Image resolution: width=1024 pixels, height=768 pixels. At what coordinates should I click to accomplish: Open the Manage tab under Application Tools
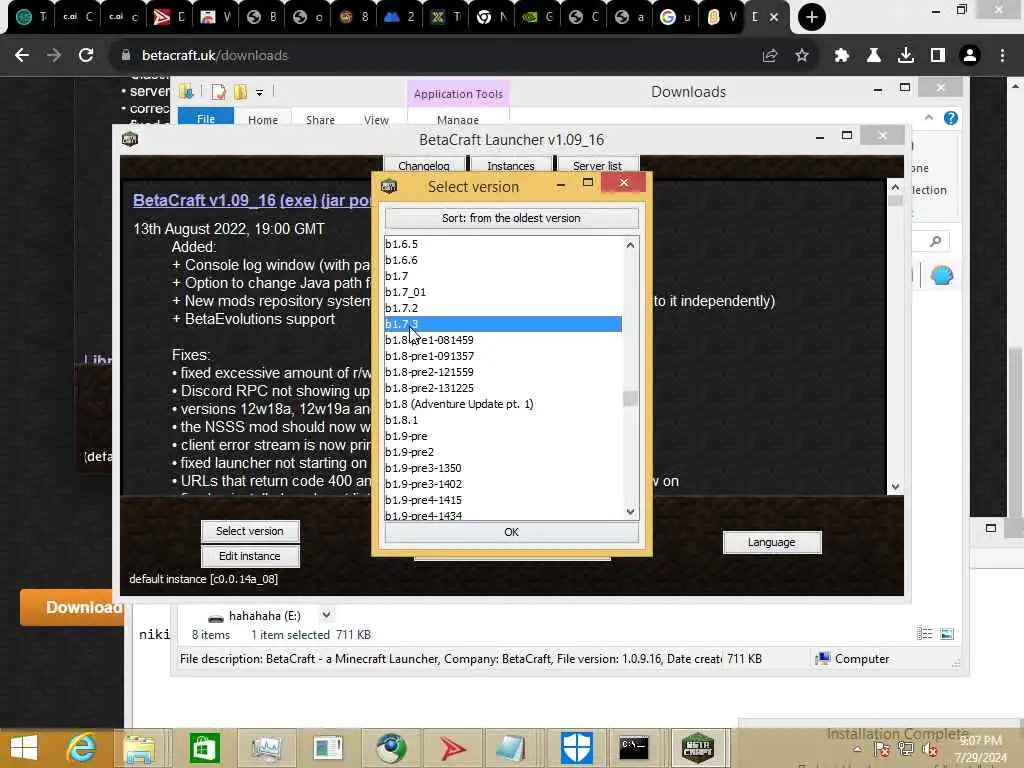tap(458, 120)
